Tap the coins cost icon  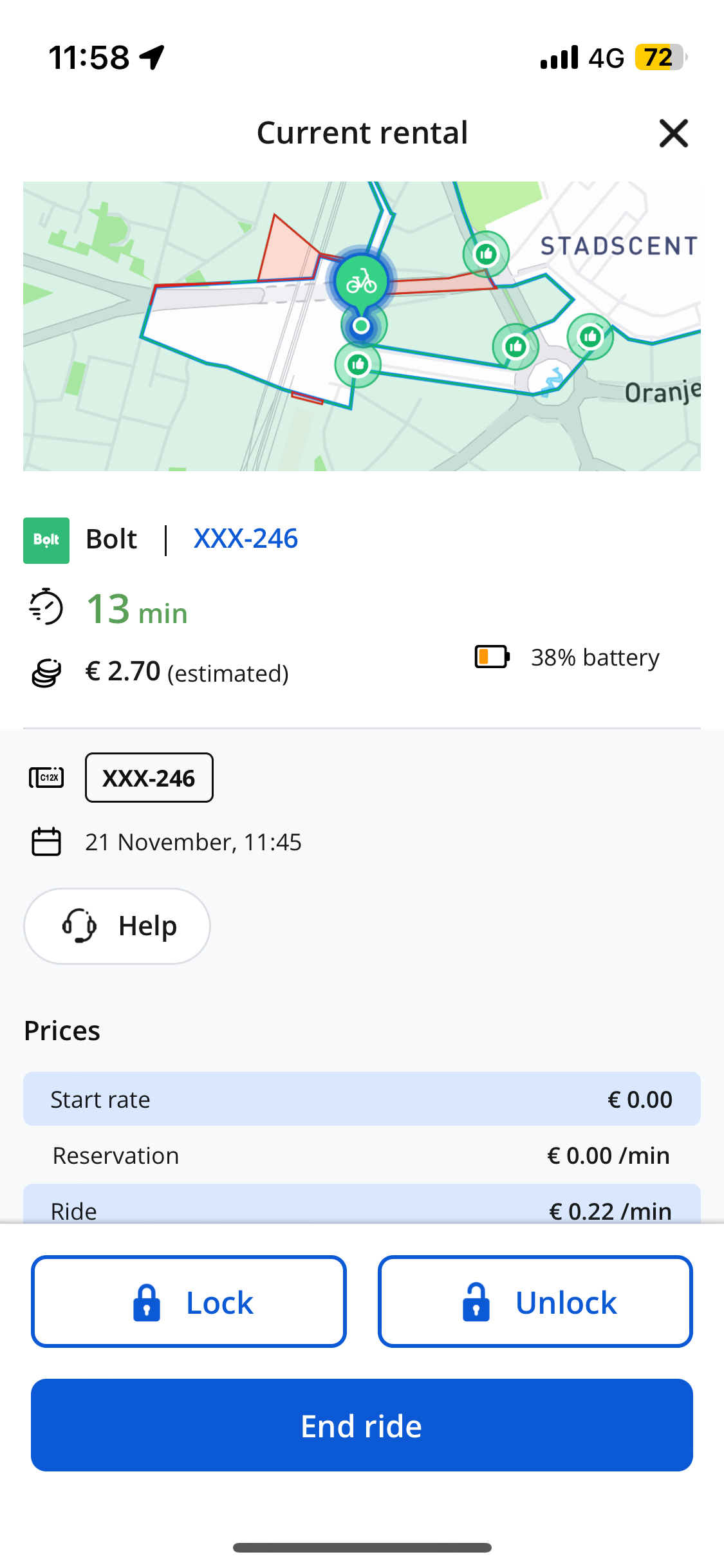[46, 673]
